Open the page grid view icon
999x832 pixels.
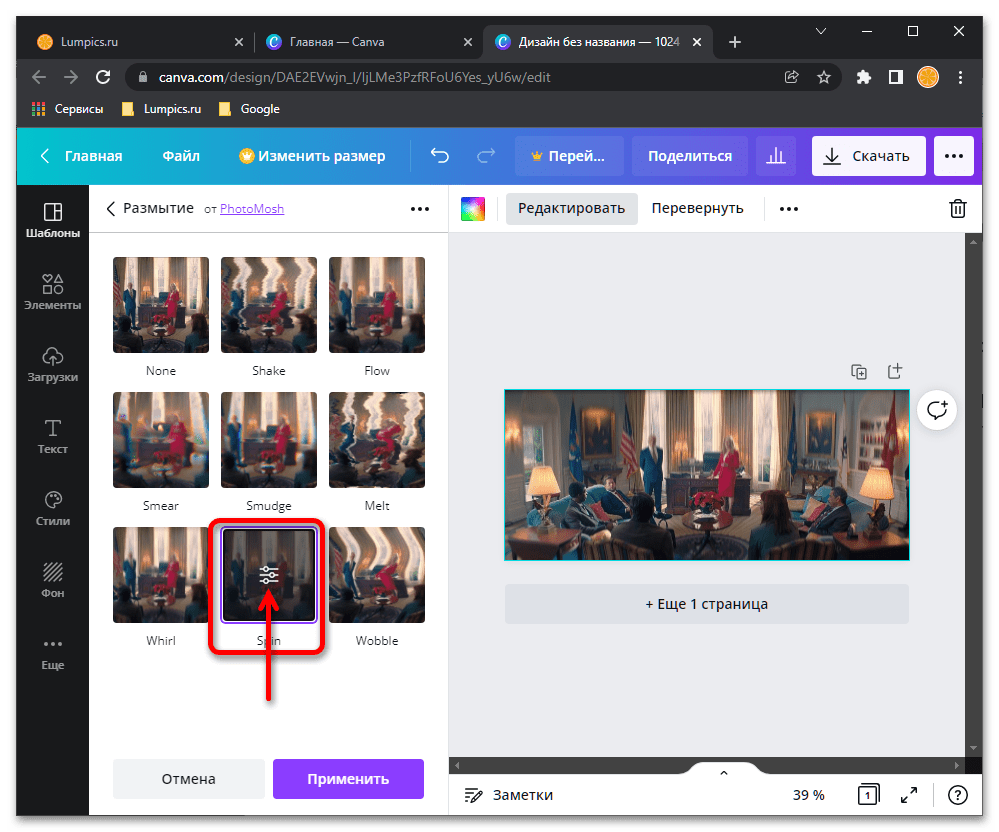click(868, 794)
